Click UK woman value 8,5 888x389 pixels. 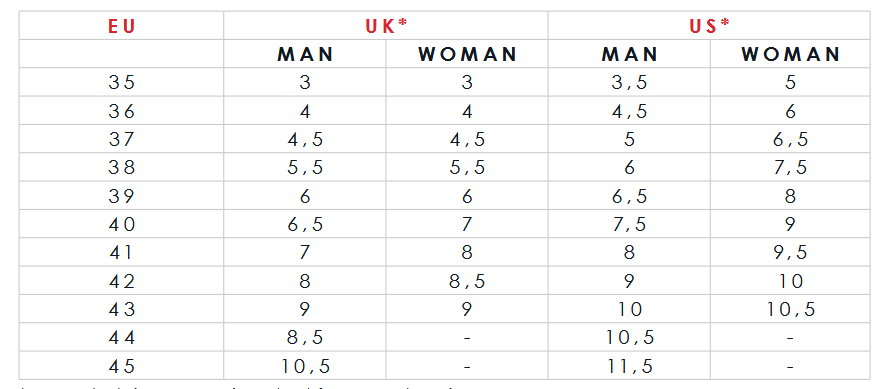(x=467, y=281)
